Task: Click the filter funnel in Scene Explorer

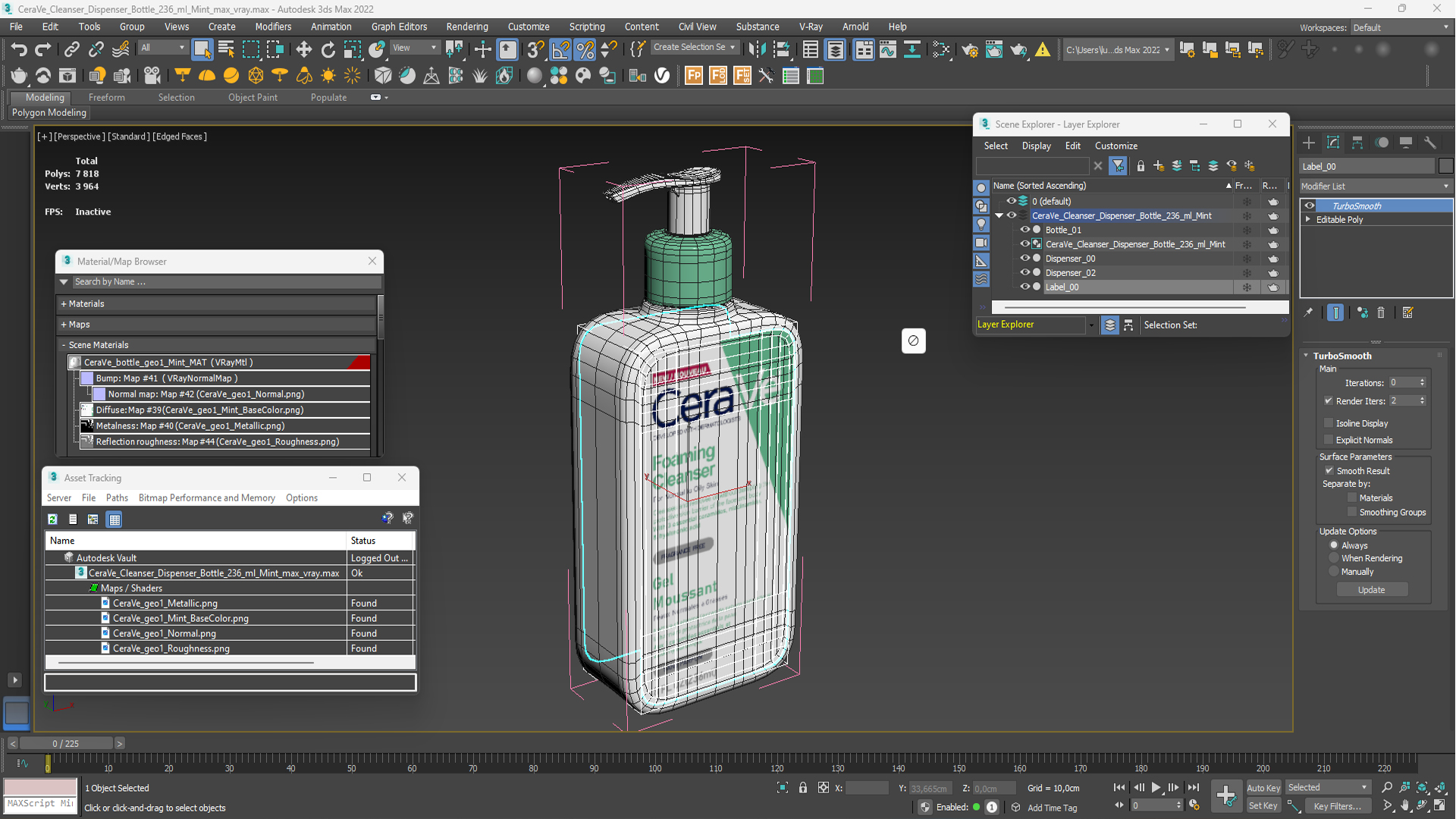Action: point(1118,166)
